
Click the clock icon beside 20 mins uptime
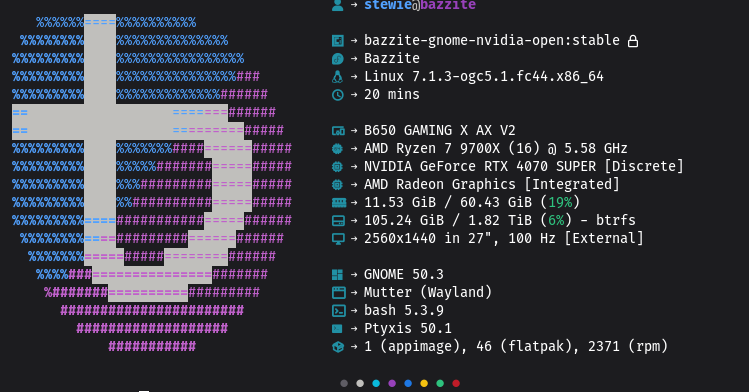click(338, 95)
